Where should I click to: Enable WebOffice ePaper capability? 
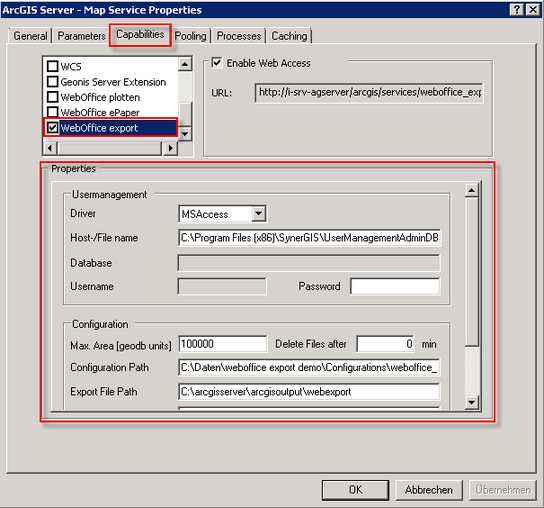pyautogui.click(x=52, y=112)
